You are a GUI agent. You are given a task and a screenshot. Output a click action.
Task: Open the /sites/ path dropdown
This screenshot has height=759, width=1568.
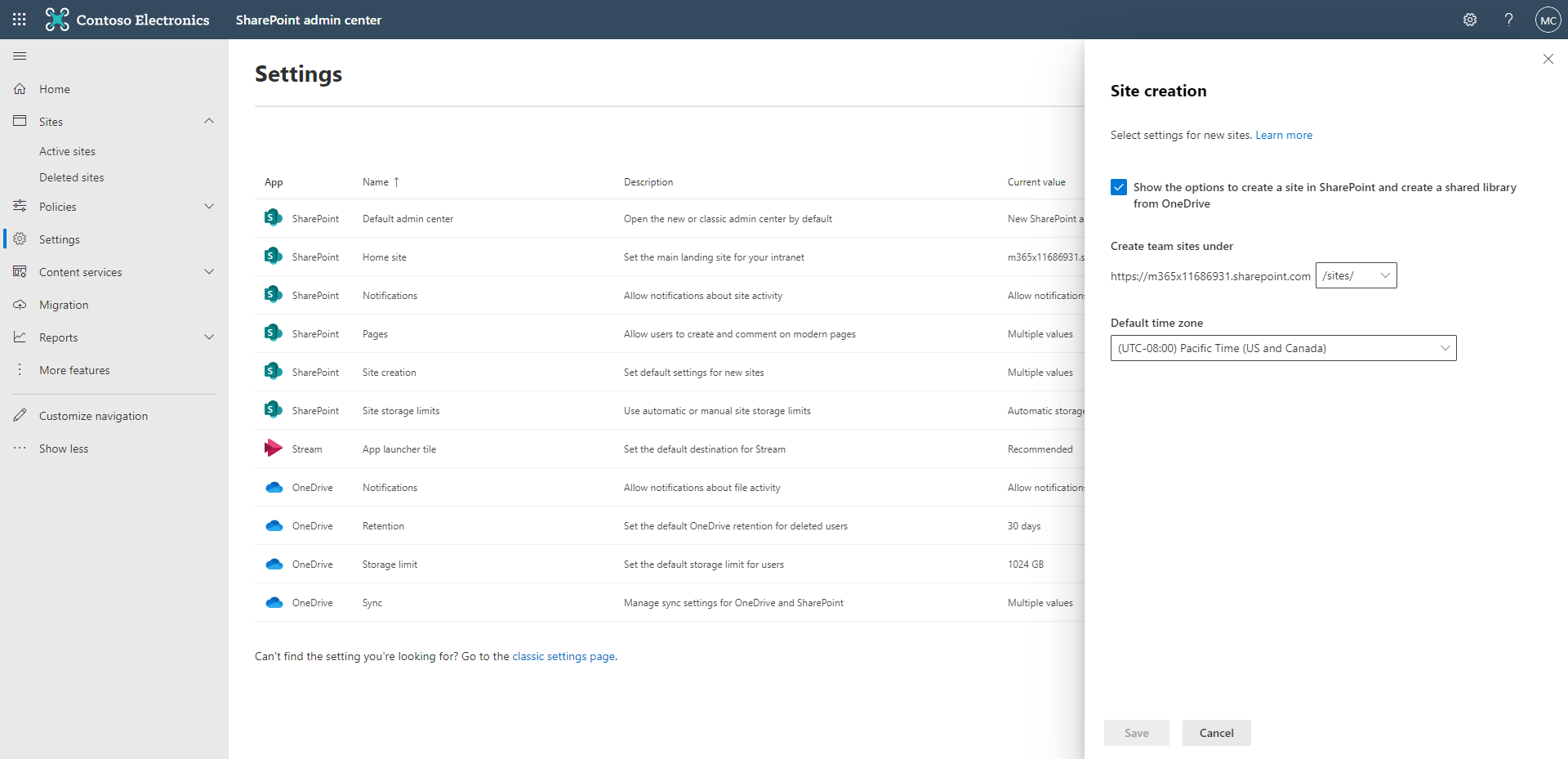(1356, 275)
